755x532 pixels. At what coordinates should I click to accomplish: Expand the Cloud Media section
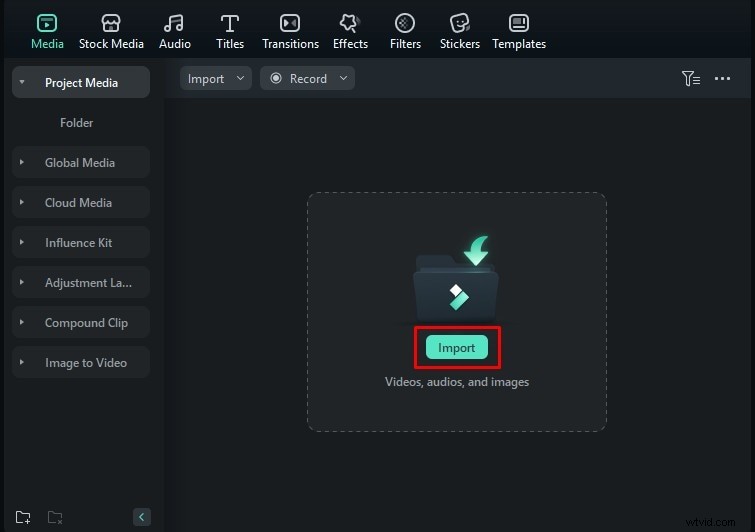80,203
